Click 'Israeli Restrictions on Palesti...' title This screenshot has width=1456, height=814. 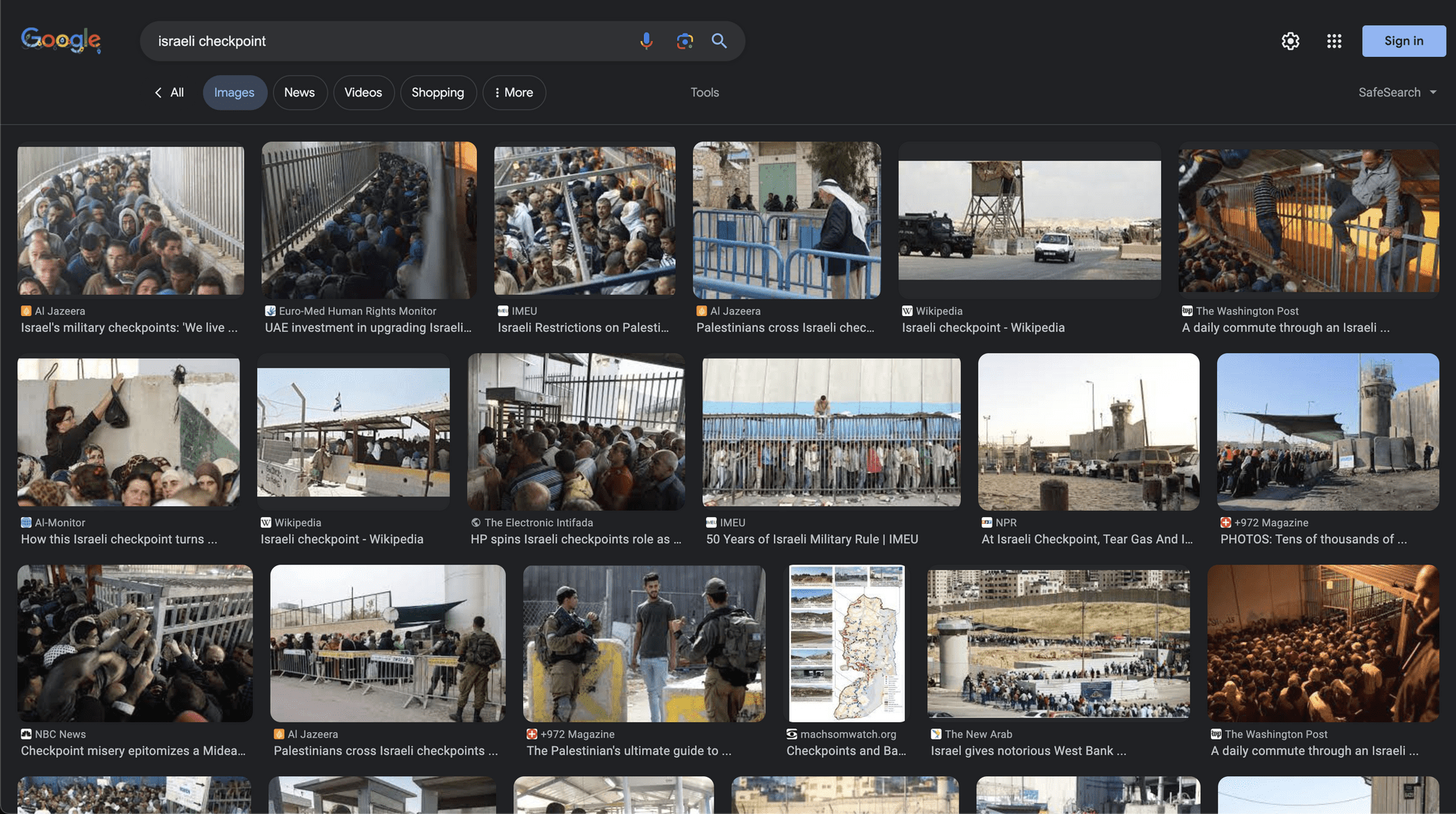[x=583, y=328]
